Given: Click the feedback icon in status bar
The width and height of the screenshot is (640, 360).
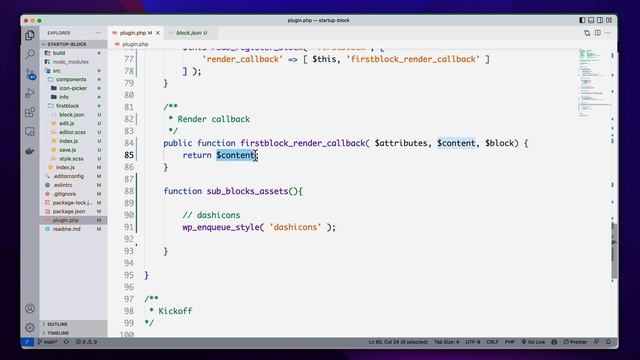Looking at the screenshot, I should click(596, 342).
